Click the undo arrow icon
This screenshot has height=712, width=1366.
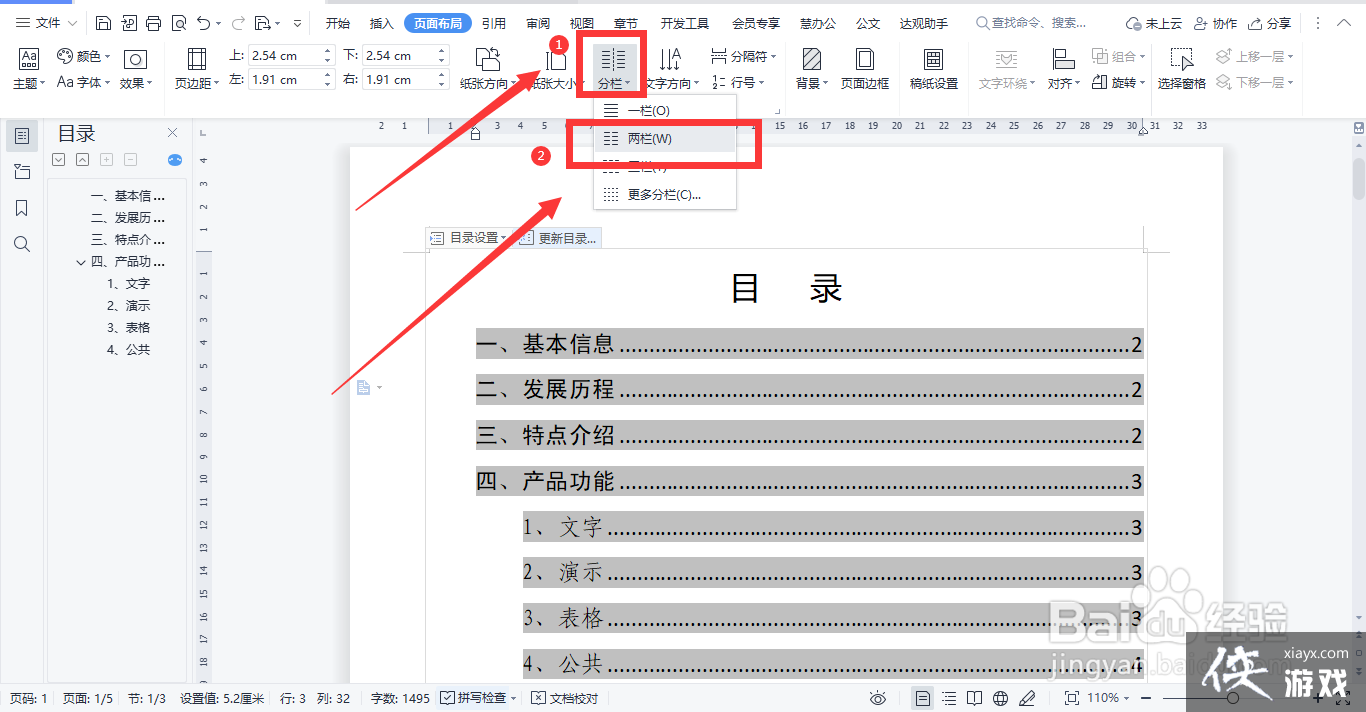pyautogui.click(x=204, y=23)
